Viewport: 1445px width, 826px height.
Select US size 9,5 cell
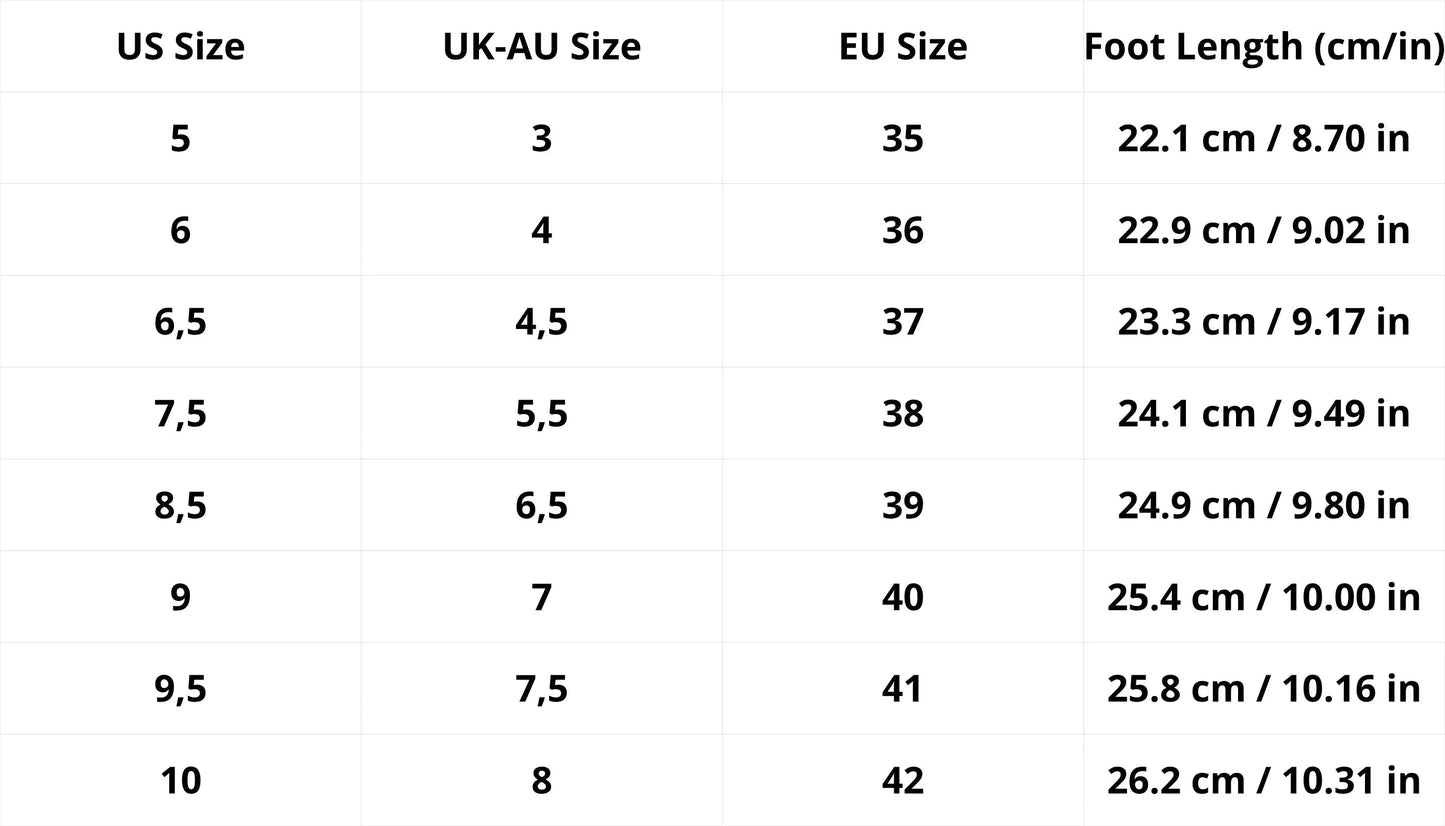tap(180, 689)
